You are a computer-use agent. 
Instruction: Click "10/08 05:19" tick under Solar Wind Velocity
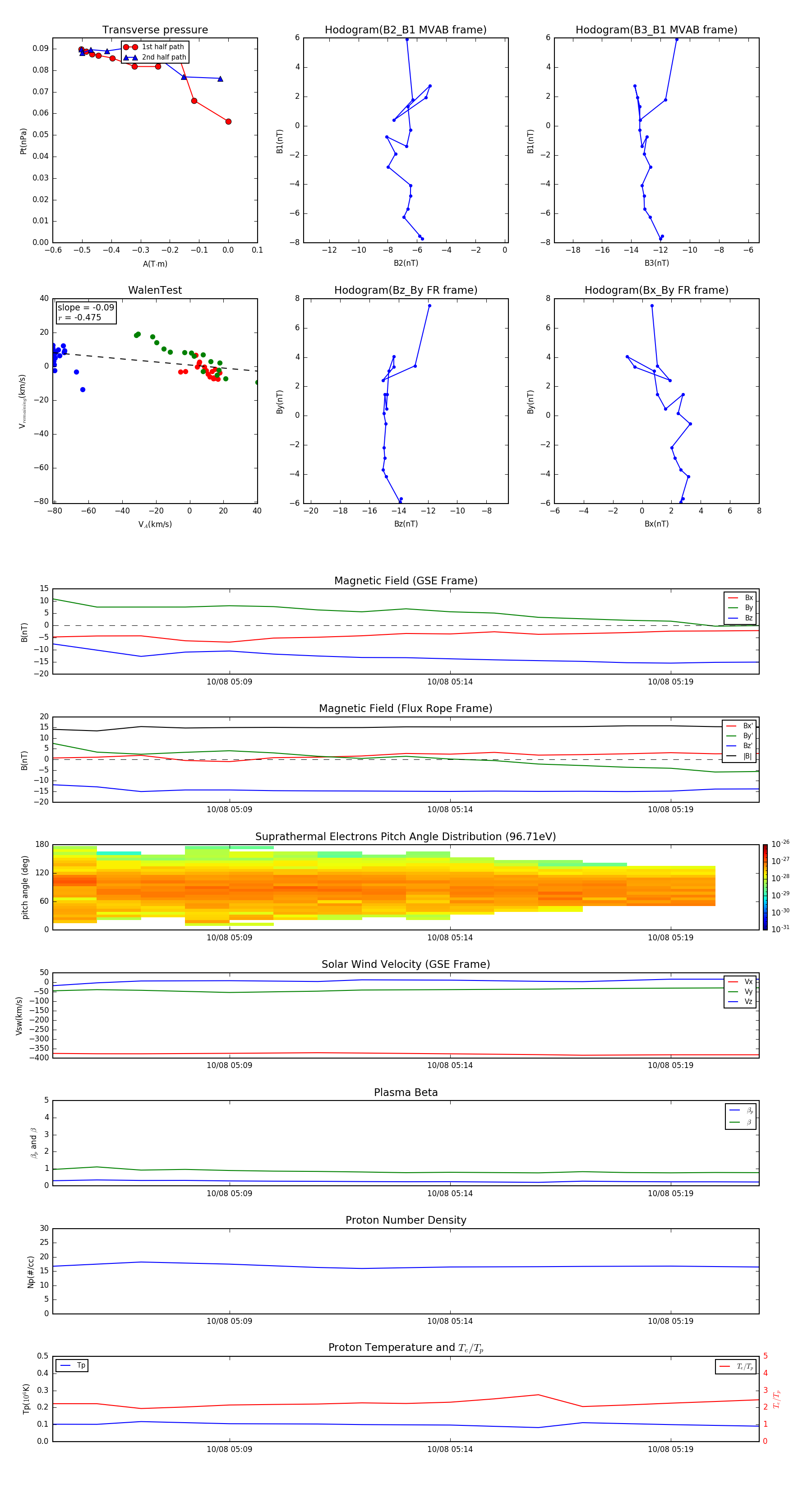click(x=670, y=1065)
